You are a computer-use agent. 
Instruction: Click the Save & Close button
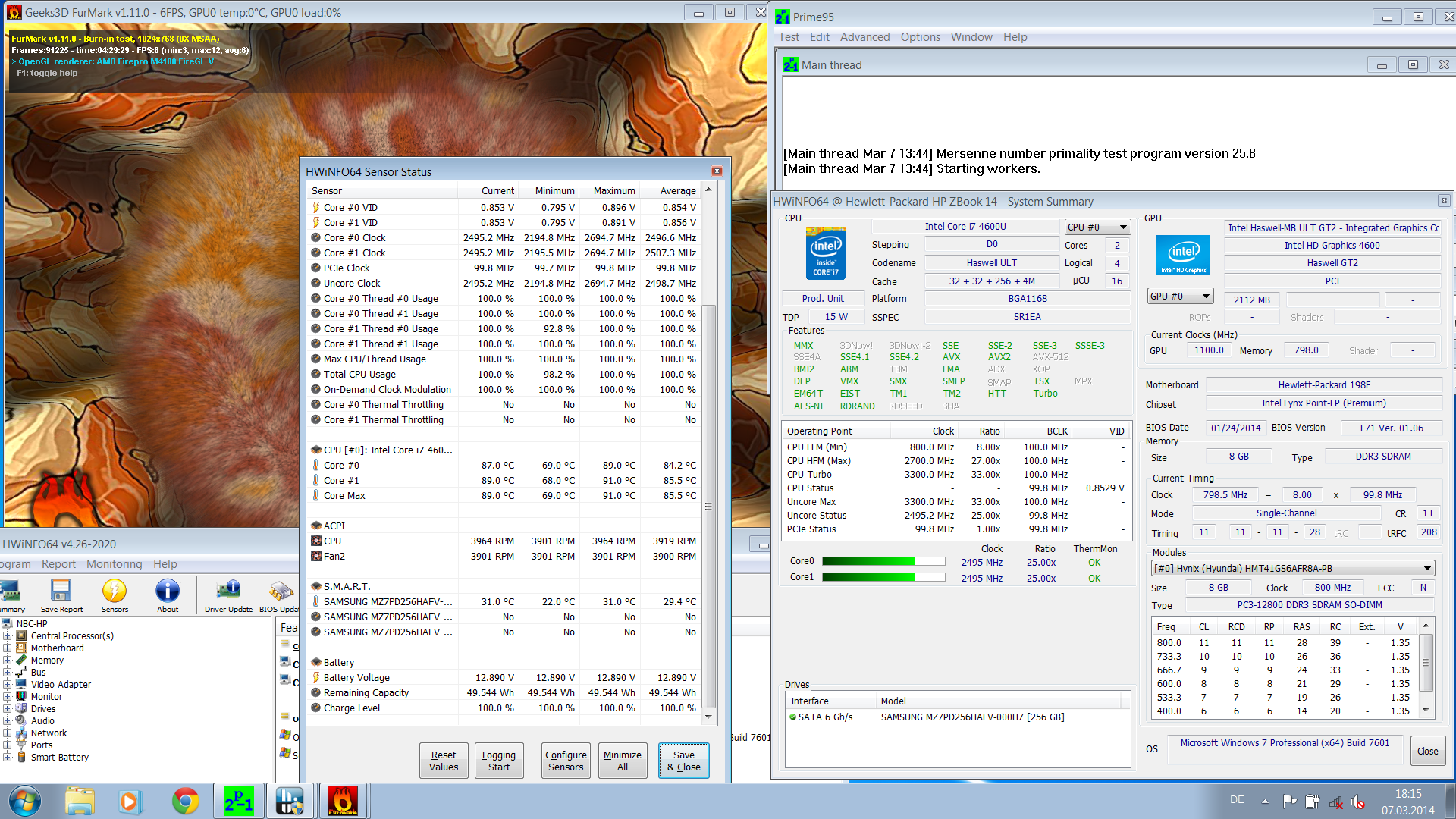683,761
